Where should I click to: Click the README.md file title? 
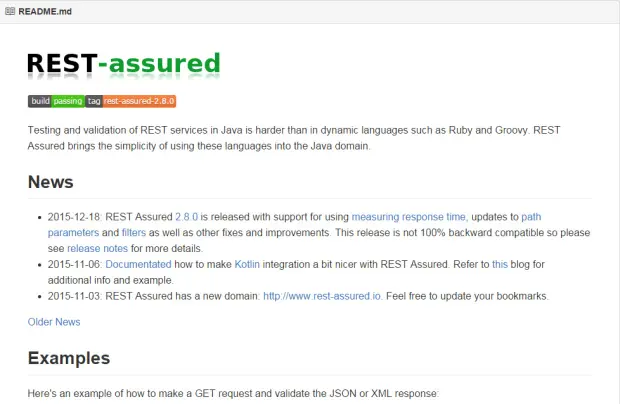45,11
